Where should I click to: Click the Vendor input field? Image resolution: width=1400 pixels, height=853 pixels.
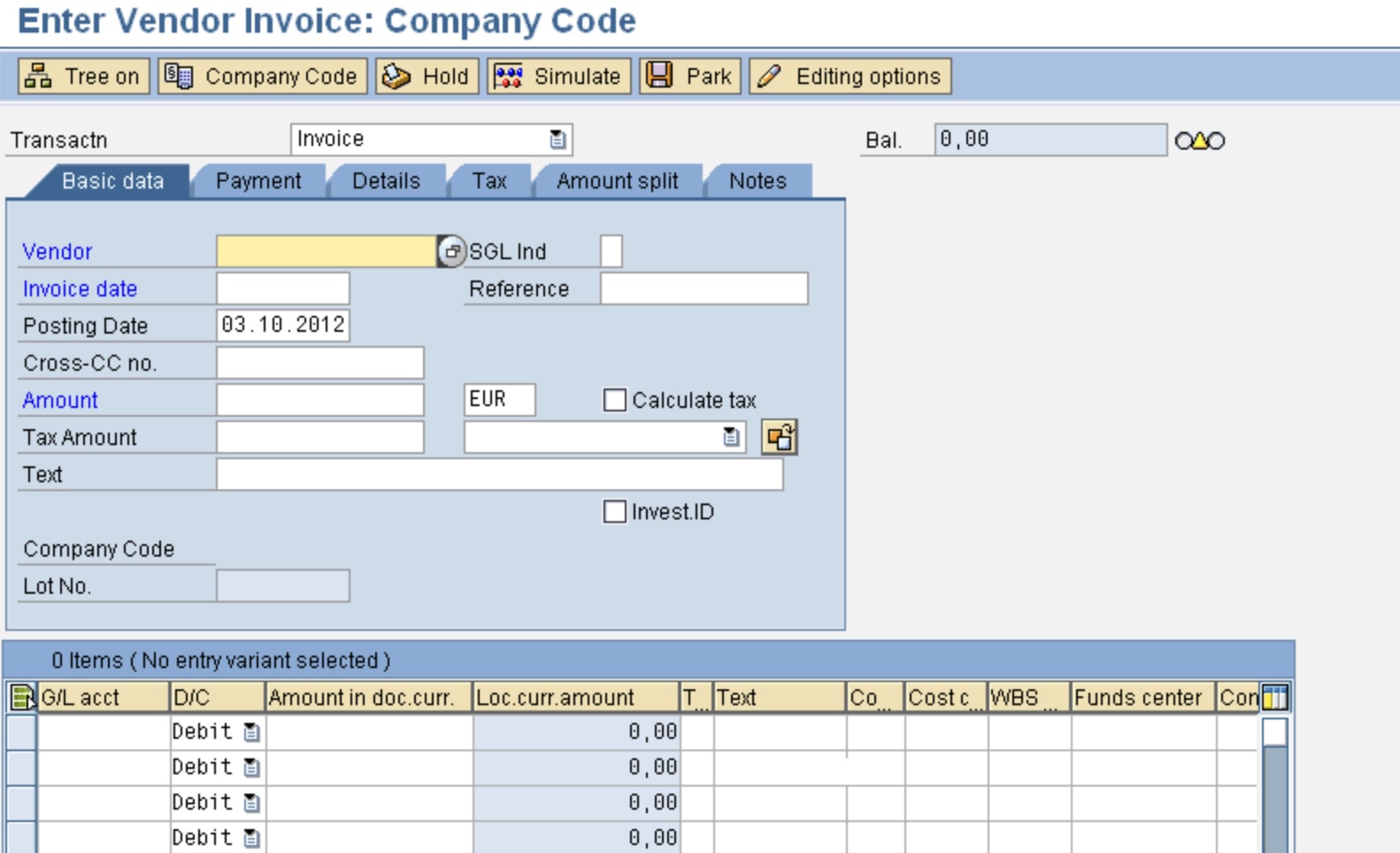(327, 251)
